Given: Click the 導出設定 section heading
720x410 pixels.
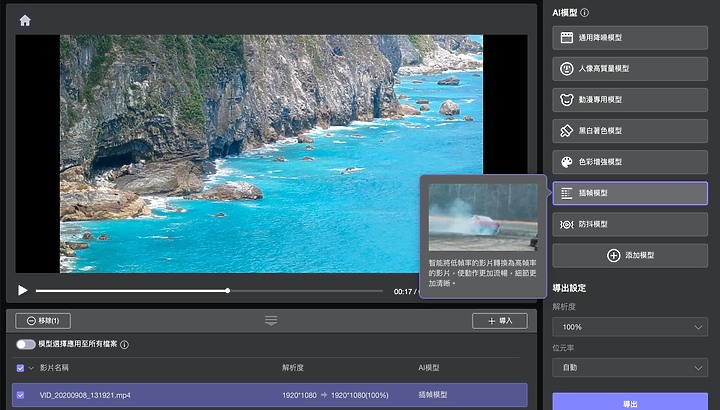Looking at the screenshot, I should point(569,288).
